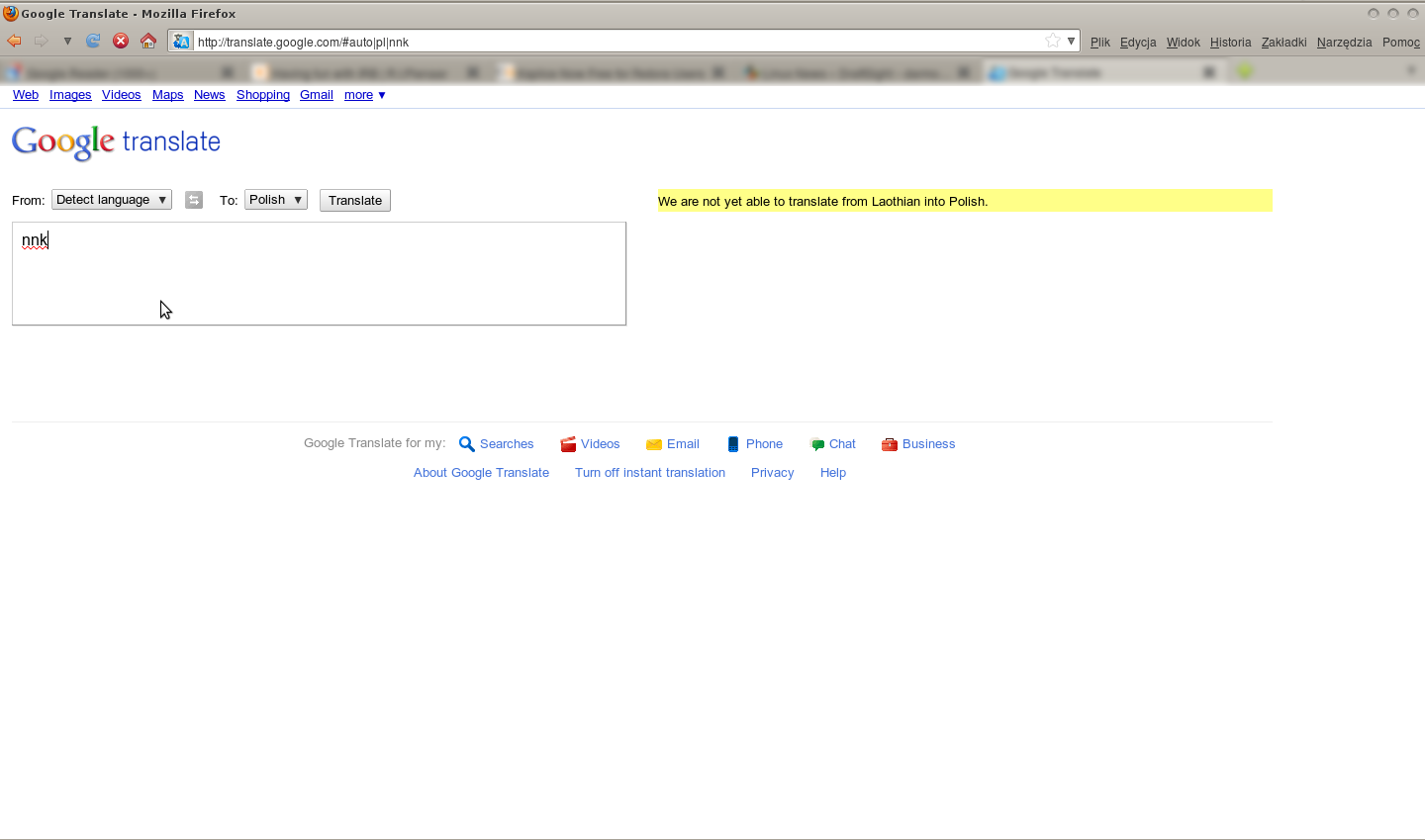Click the red Videos clapperboard icon

(568, 444)
